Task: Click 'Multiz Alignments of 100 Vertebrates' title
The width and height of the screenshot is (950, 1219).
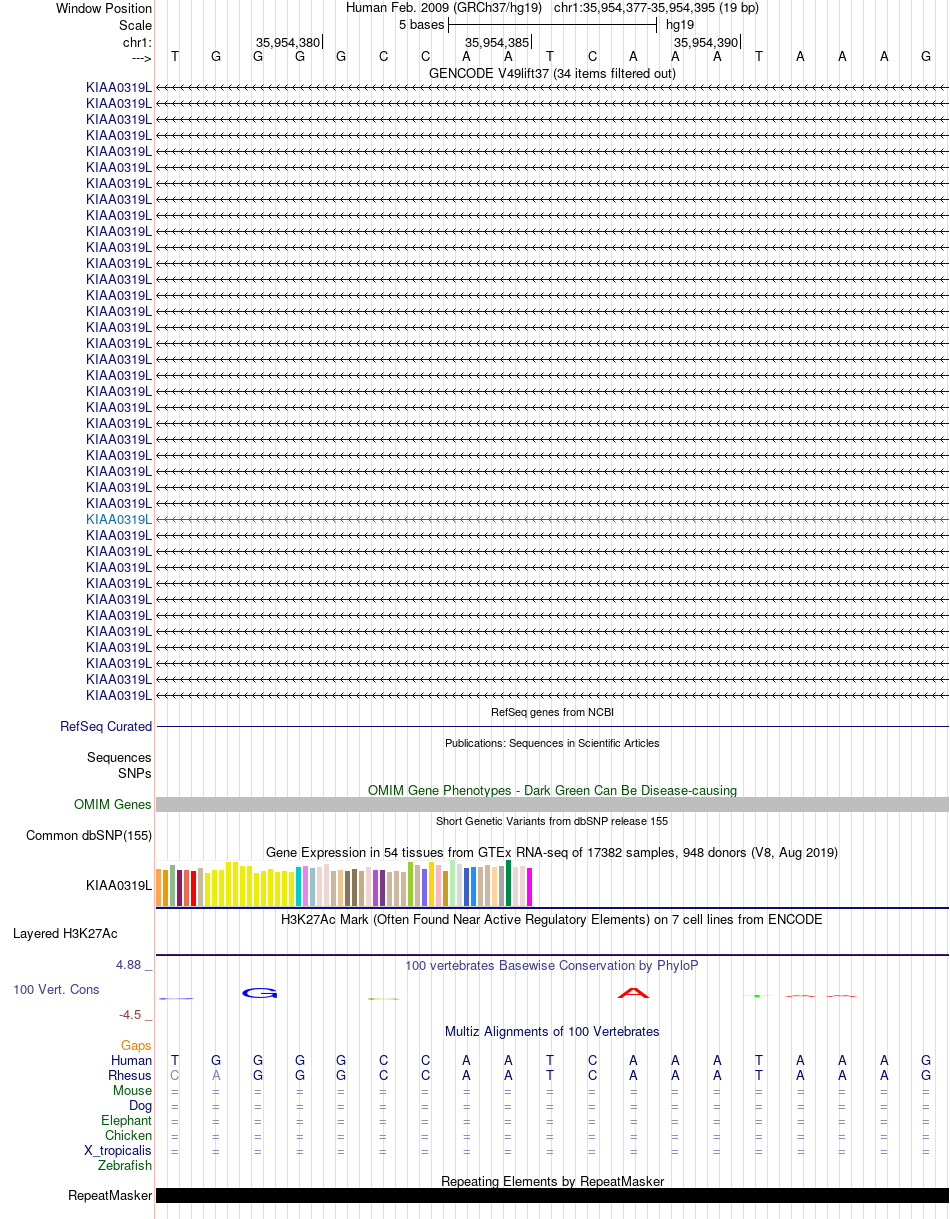Action: click(552, 1032)
